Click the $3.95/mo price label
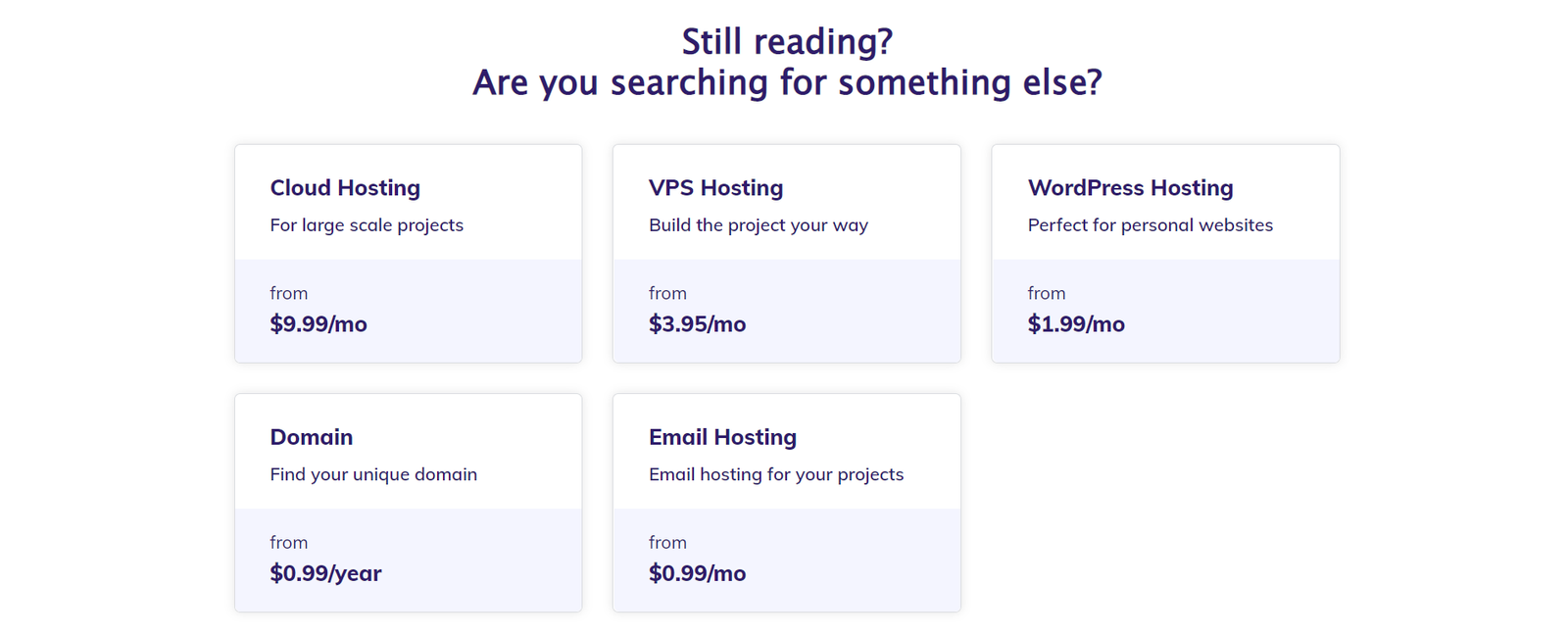1568x636 pixels. 697,324
